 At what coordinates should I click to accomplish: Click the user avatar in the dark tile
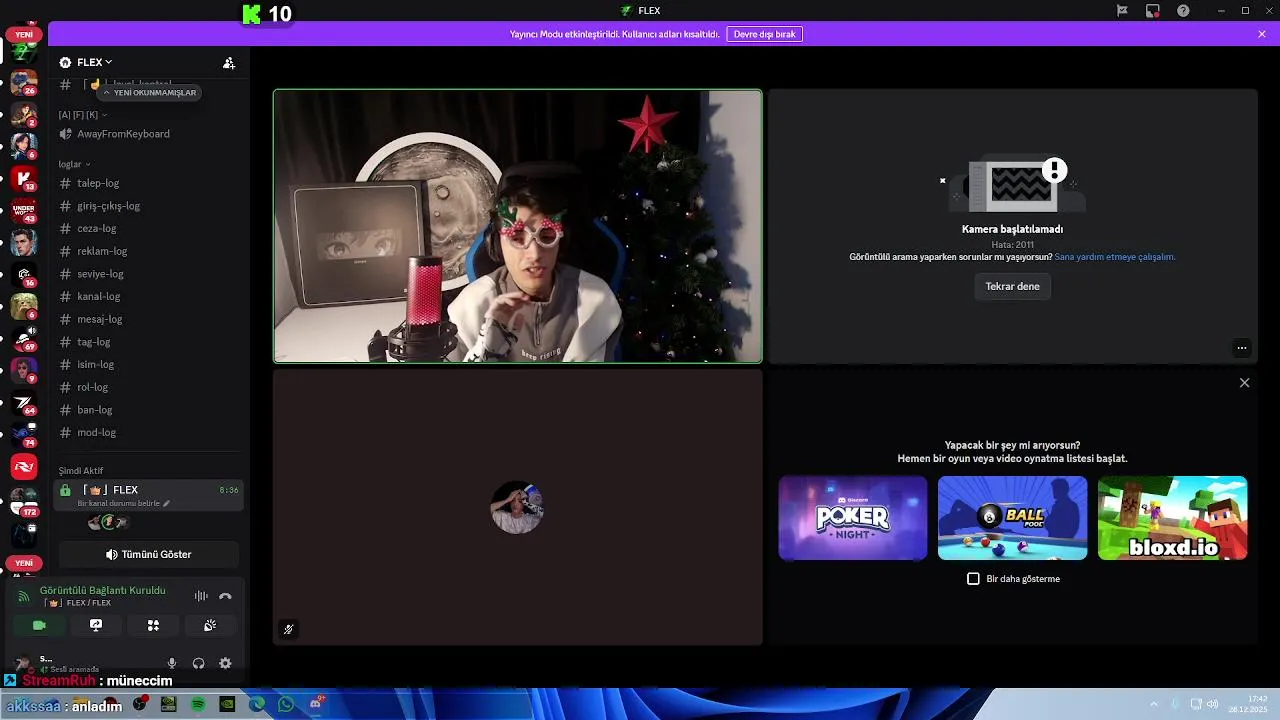(x=517, y=507)
